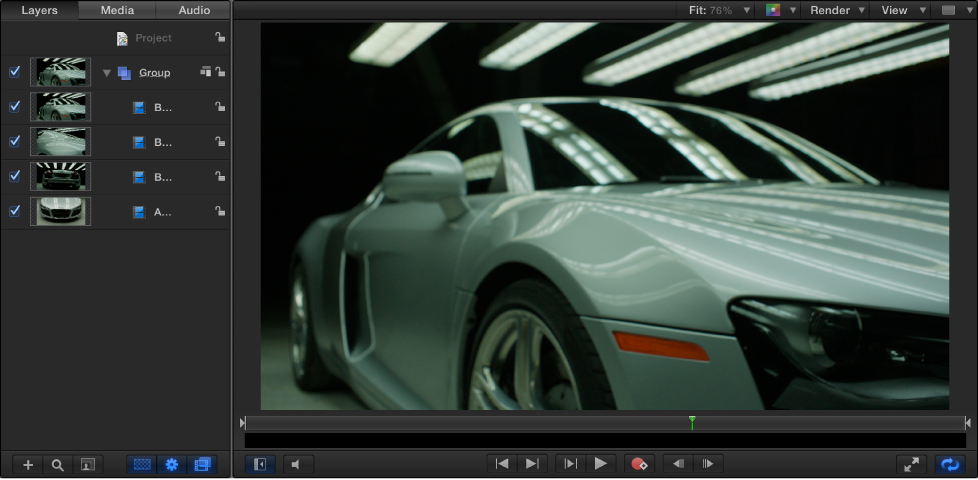Enter full screen player mode
Viewport: 978px width, 480px height.
(x=911, y=464)
